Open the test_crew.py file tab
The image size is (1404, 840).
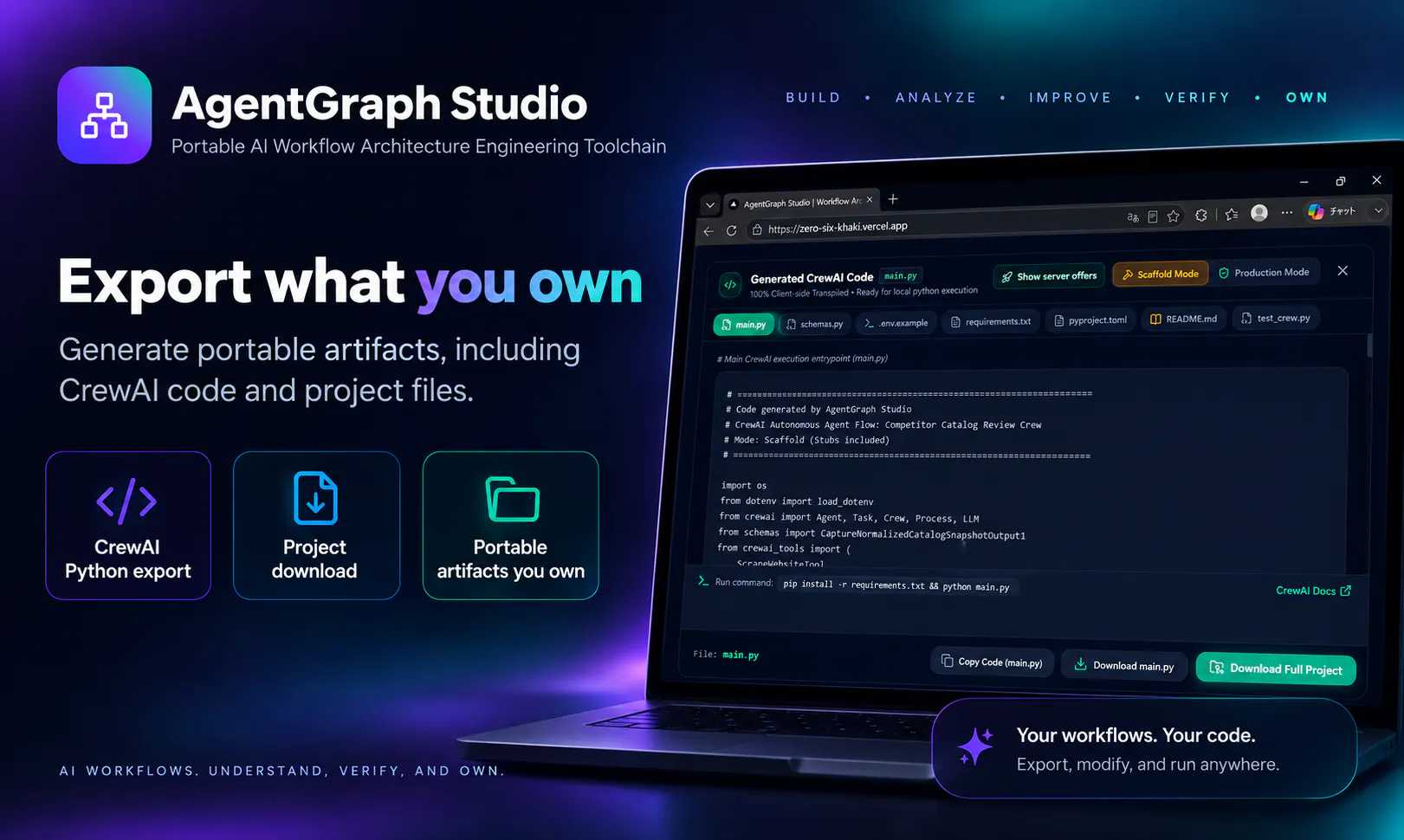click(x=1275, y=318)
